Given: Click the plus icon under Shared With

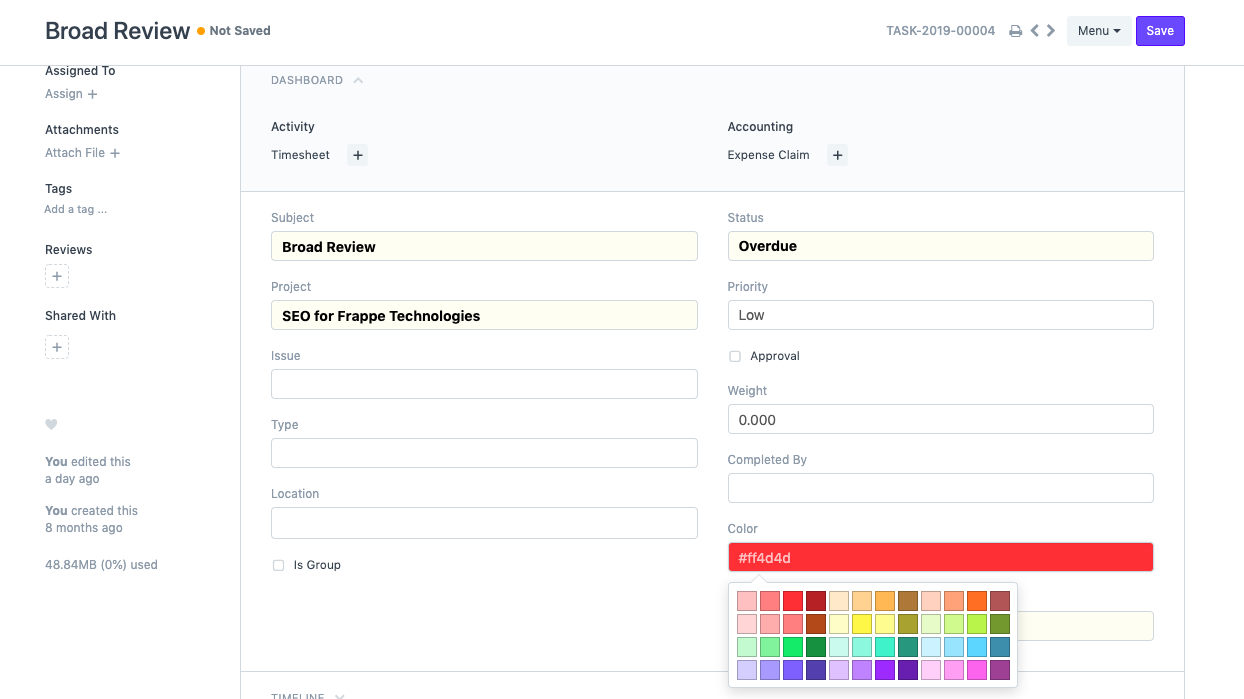Looking at the screenshot, I should point(56,347).
